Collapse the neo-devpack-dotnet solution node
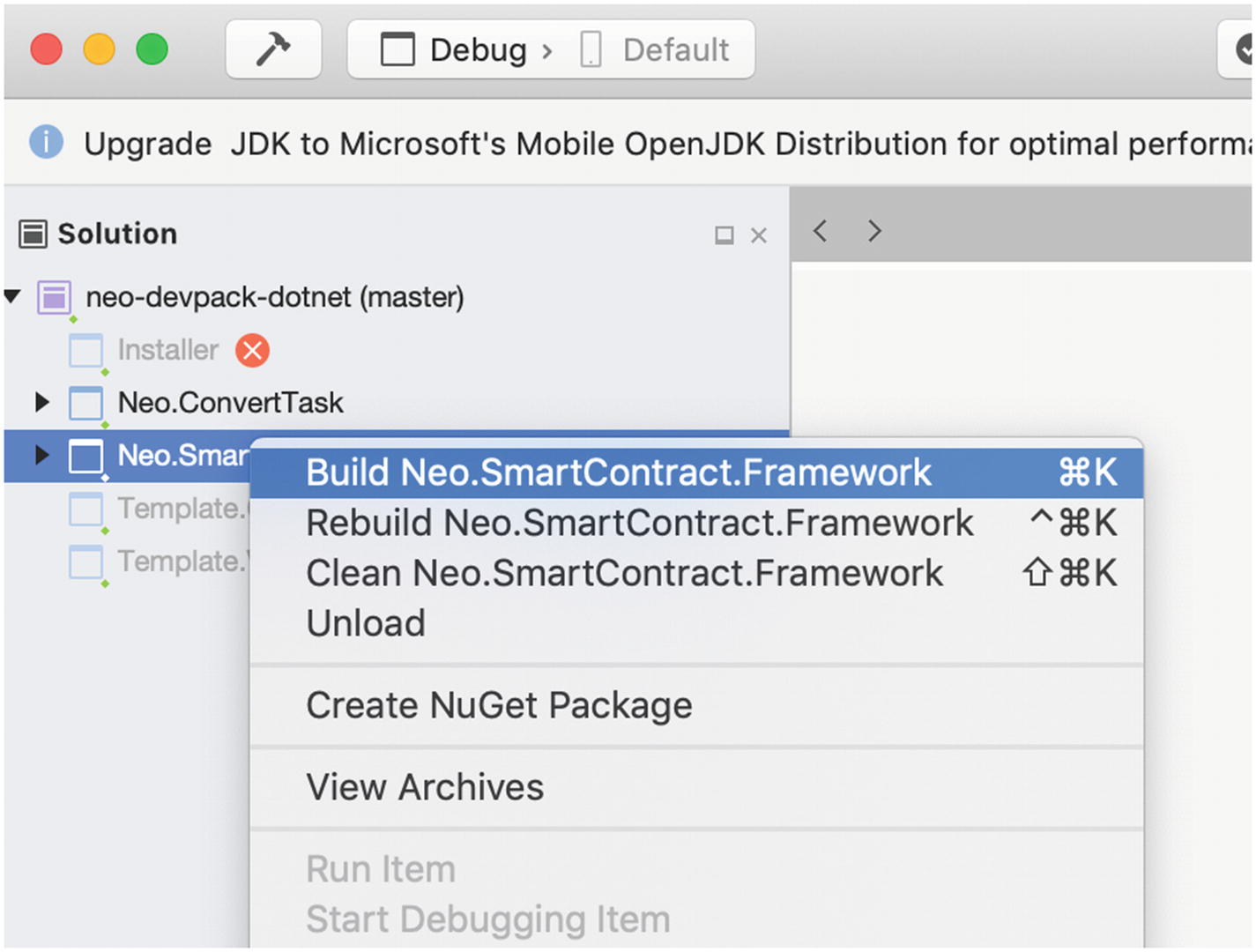 [12, 297]
